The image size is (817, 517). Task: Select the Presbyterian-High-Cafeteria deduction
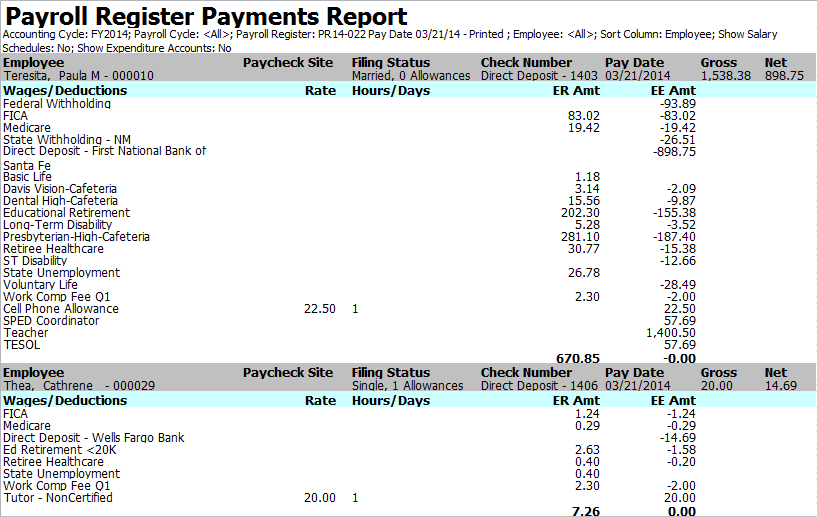click(76, 237)
